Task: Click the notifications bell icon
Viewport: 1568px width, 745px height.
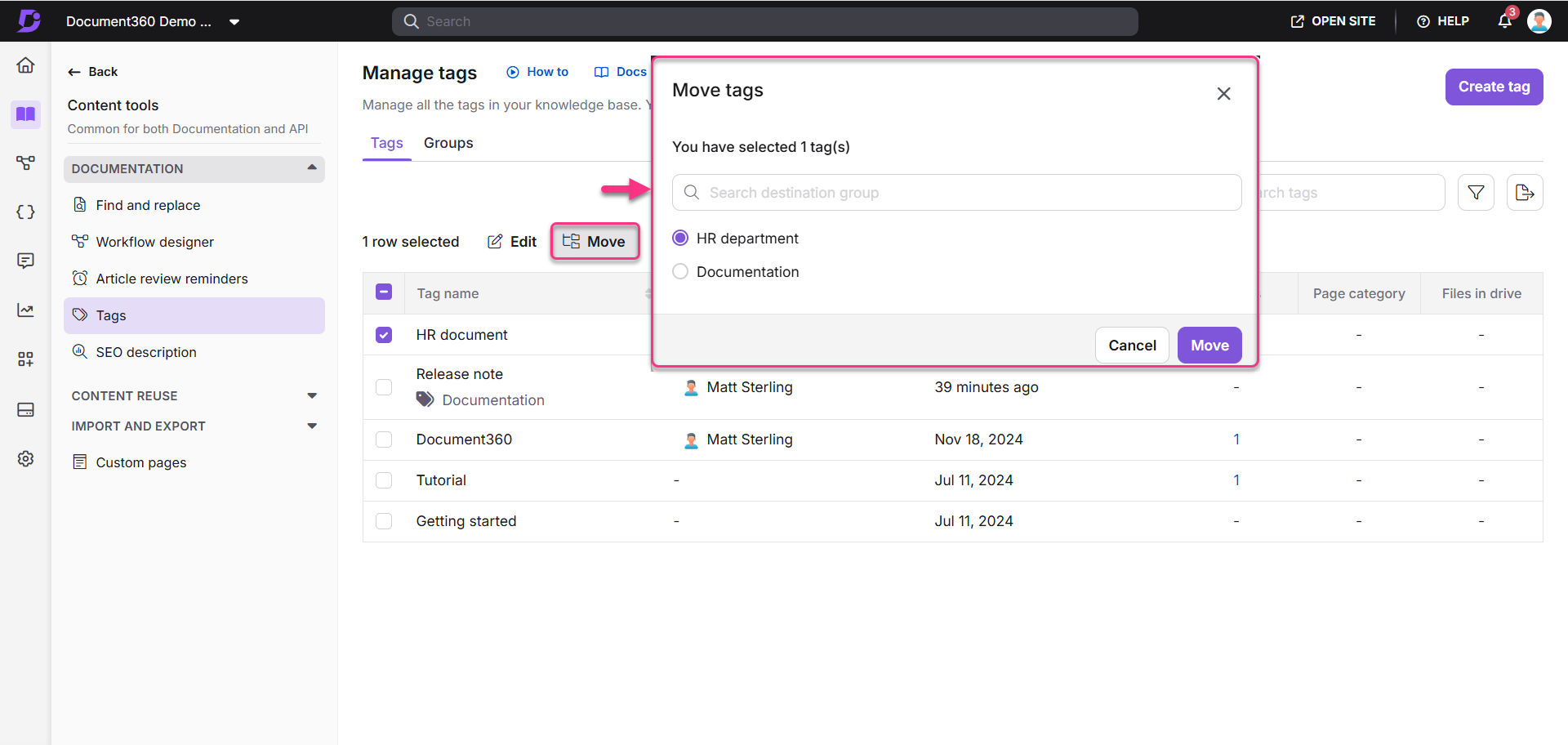Action: click(1504, 21)
